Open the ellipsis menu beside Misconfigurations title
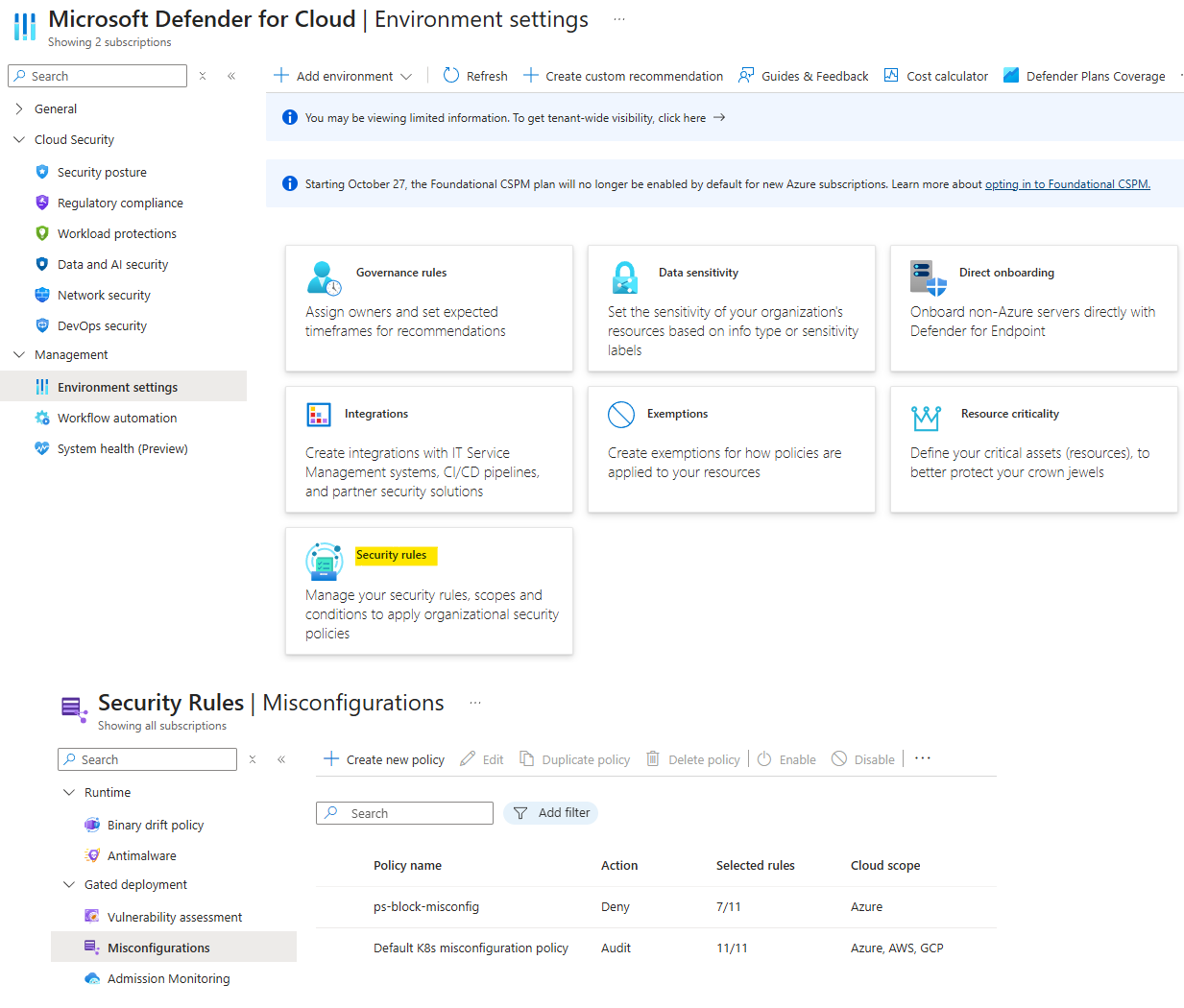Screen dimensions: 1184x1008 [475, 703]
